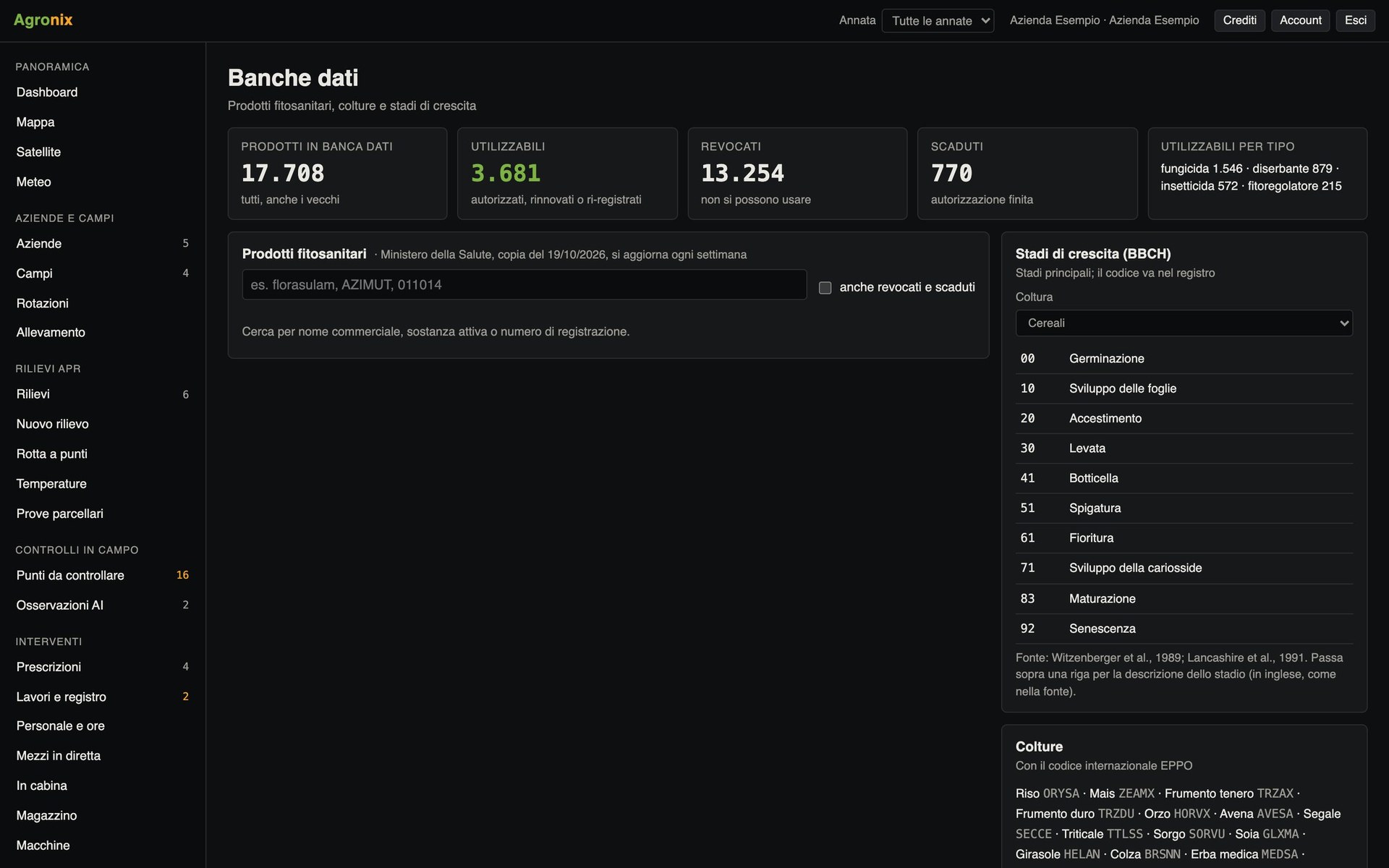Screen dimensions: 1389x868
Task: Open the Account button
Action: 1300,20
